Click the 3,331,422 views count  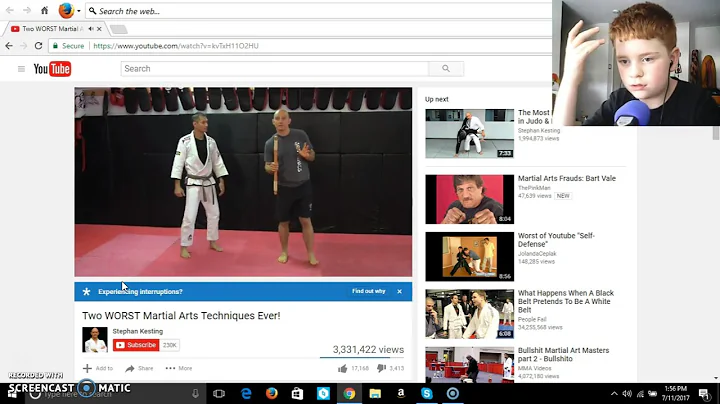click(368, 349)
